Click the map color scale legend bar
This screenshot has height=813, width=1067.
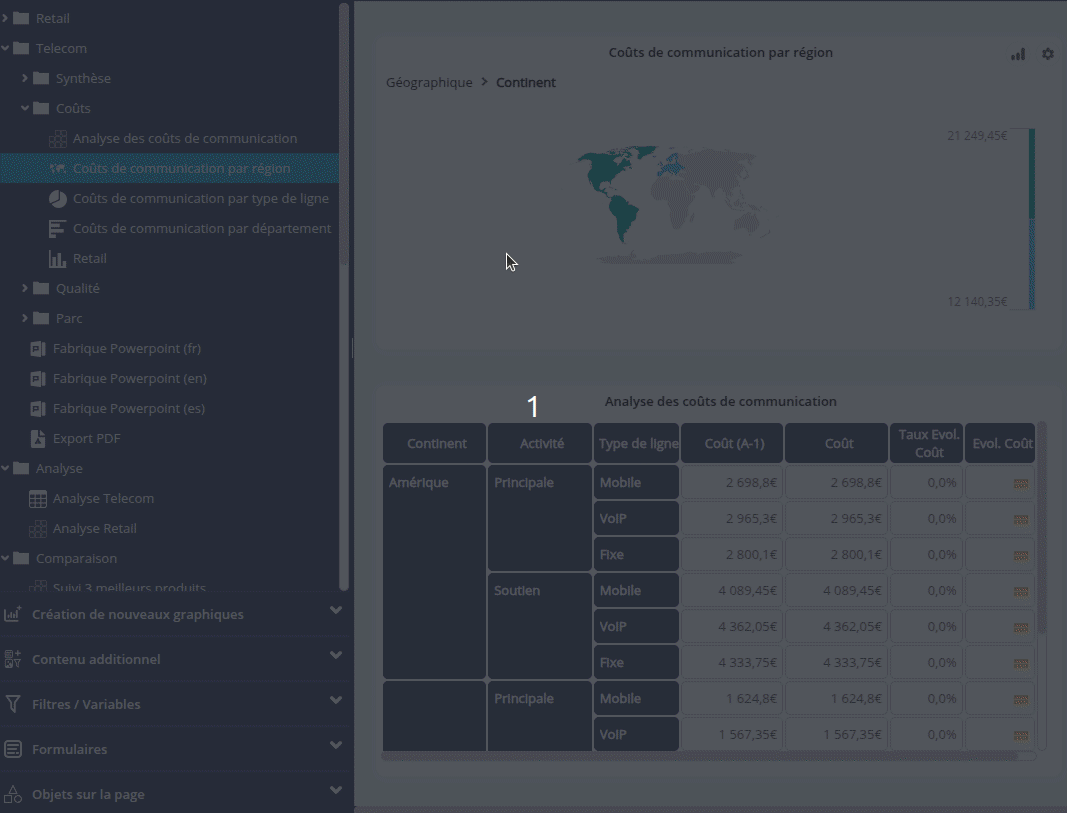click(1031, 218)
